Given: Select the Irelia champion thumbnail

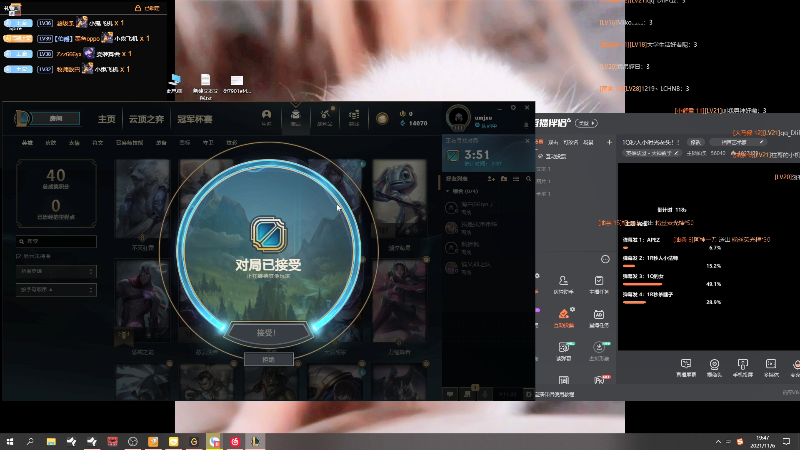Looking at the screenshot, I should [x=399, y=301].
